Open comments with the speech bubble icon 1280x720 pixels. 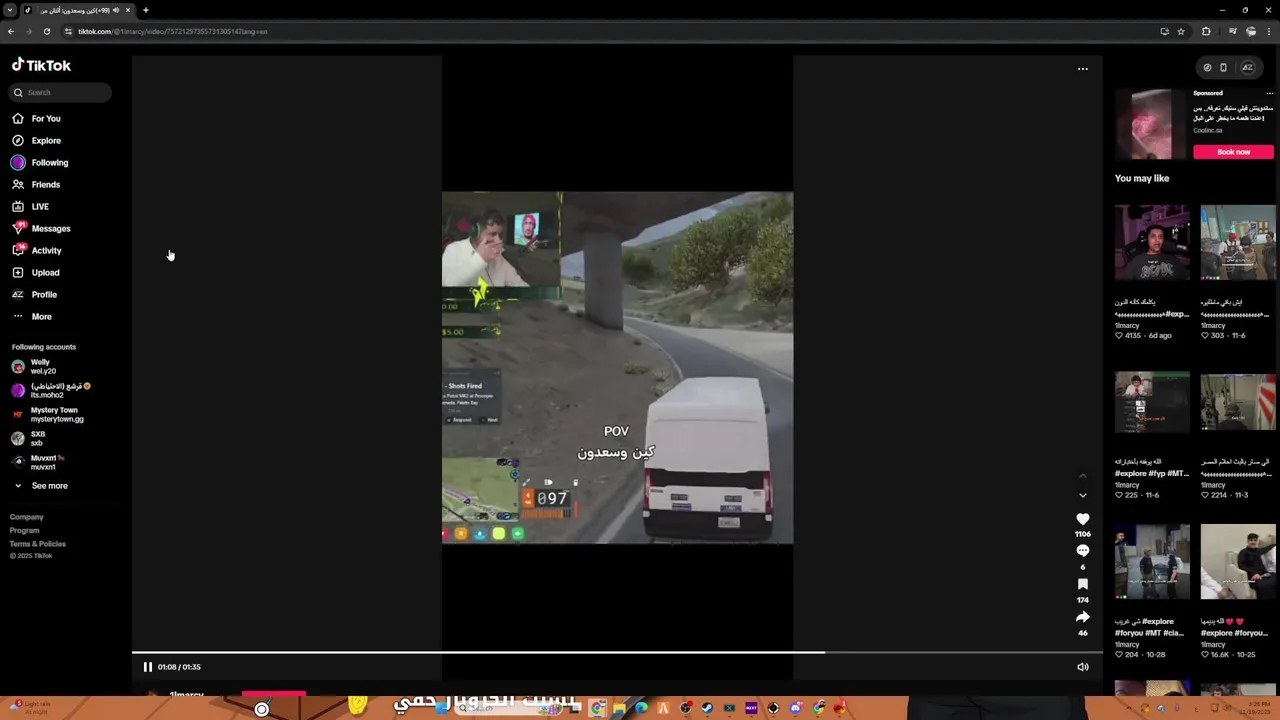click(x=1082, y=551)
